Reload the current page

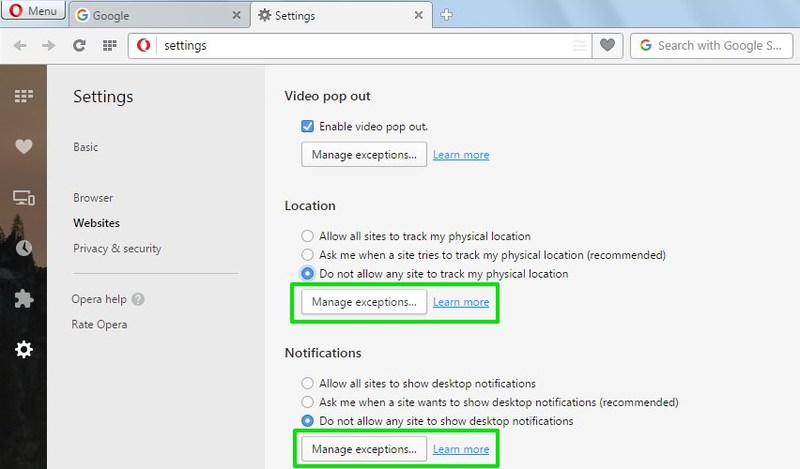click(x=79, y=46)
